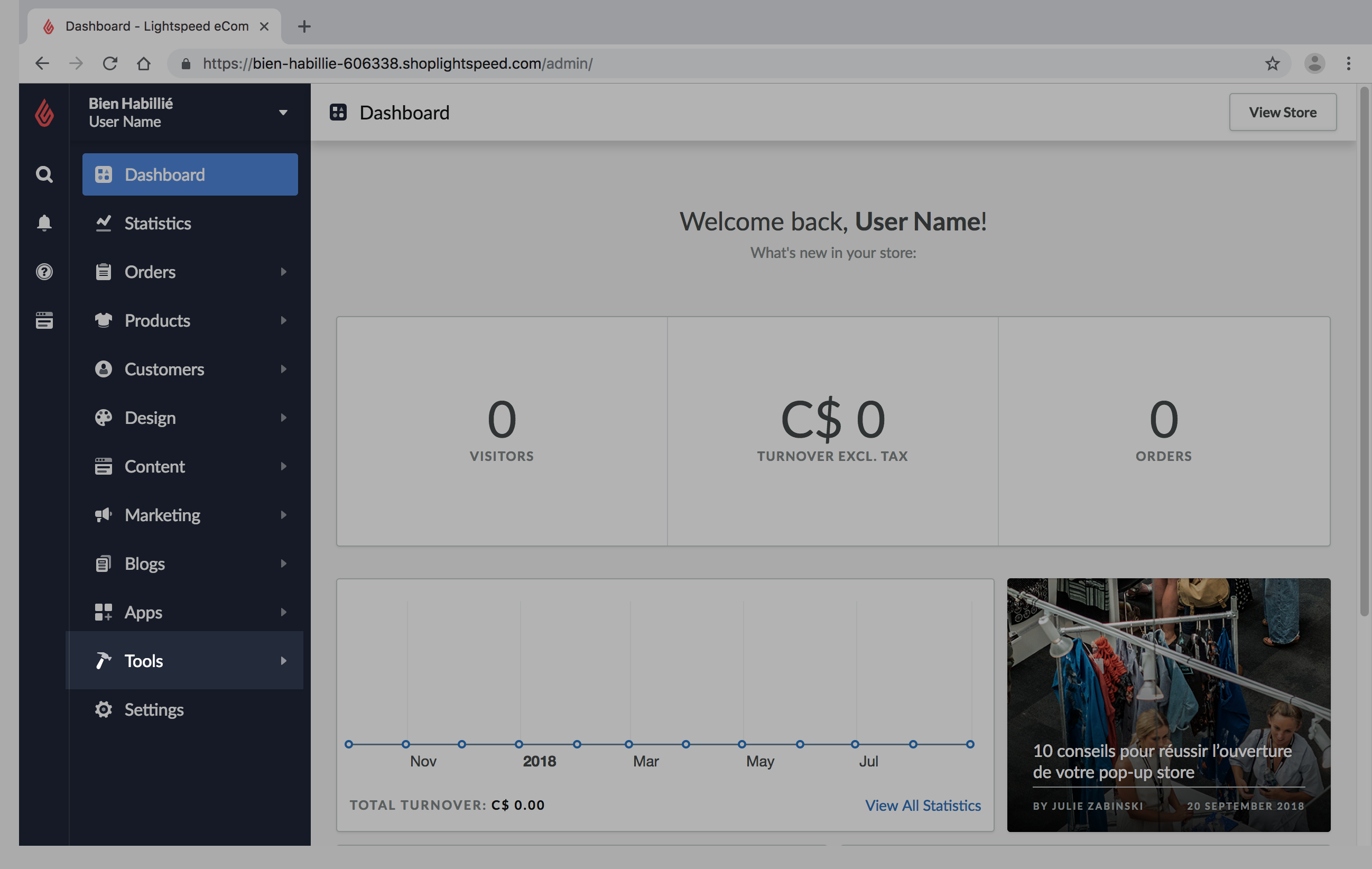The image size is (1372, 869).
Task: Click the View All Statistics link
Action: (923, 804)
